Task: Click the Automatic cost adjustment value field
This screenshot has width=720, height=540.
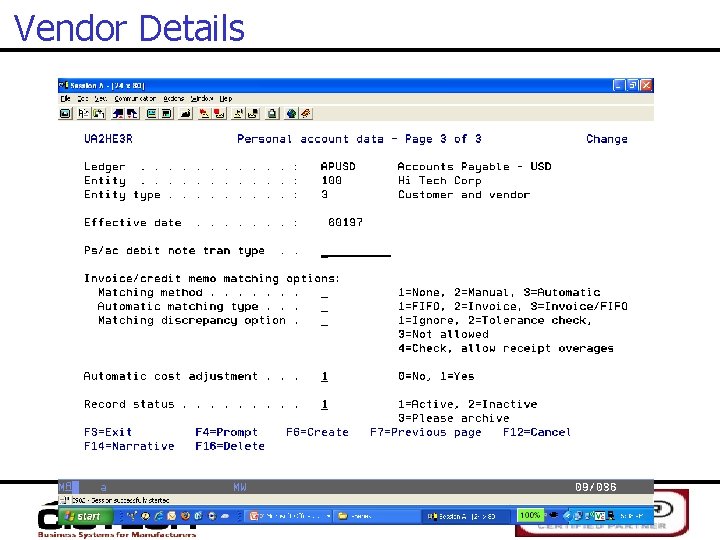Action: tap(325, 377)
